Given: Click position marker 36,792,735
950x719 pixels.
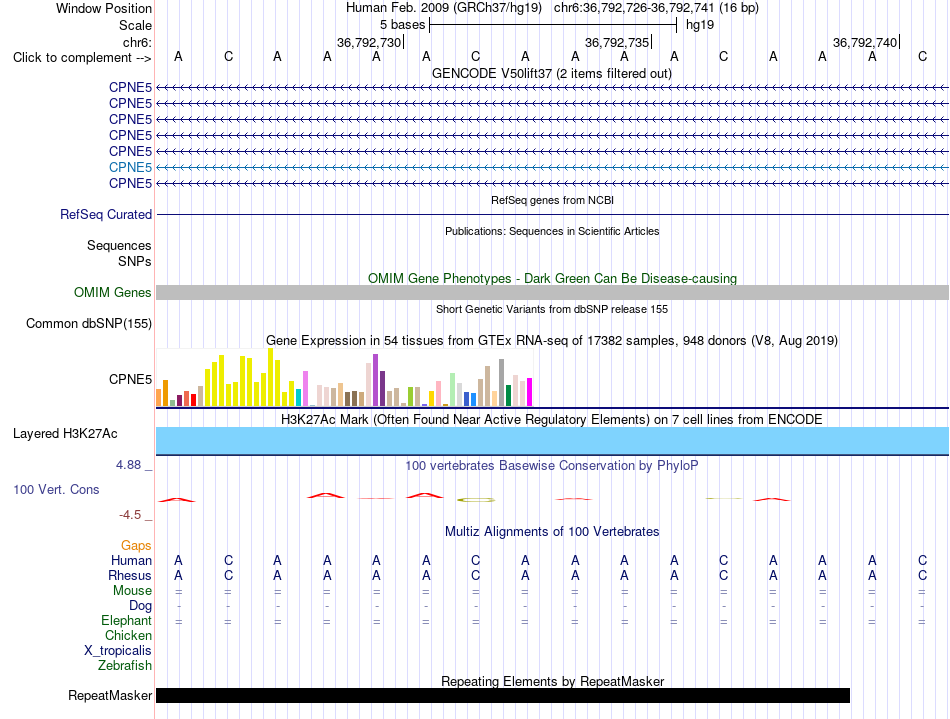Looking at the screenshot, I should pos(617,42).
